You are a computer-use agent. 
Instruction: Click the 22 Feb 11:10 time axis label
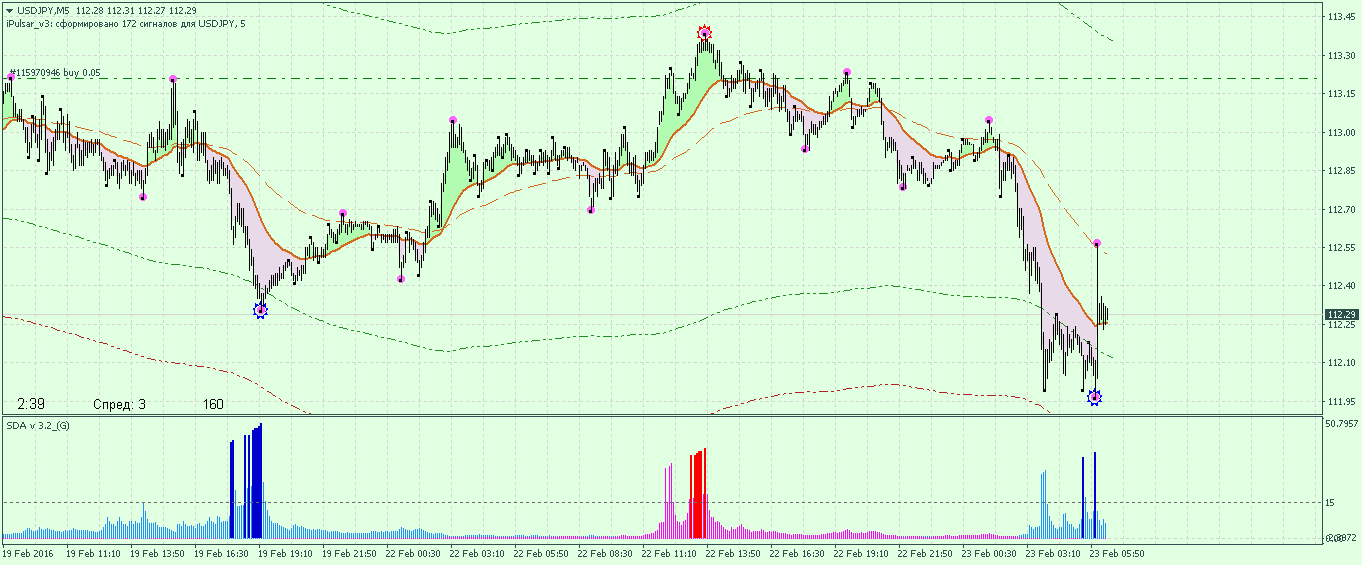pyautogui.click(x=669, y=552)
